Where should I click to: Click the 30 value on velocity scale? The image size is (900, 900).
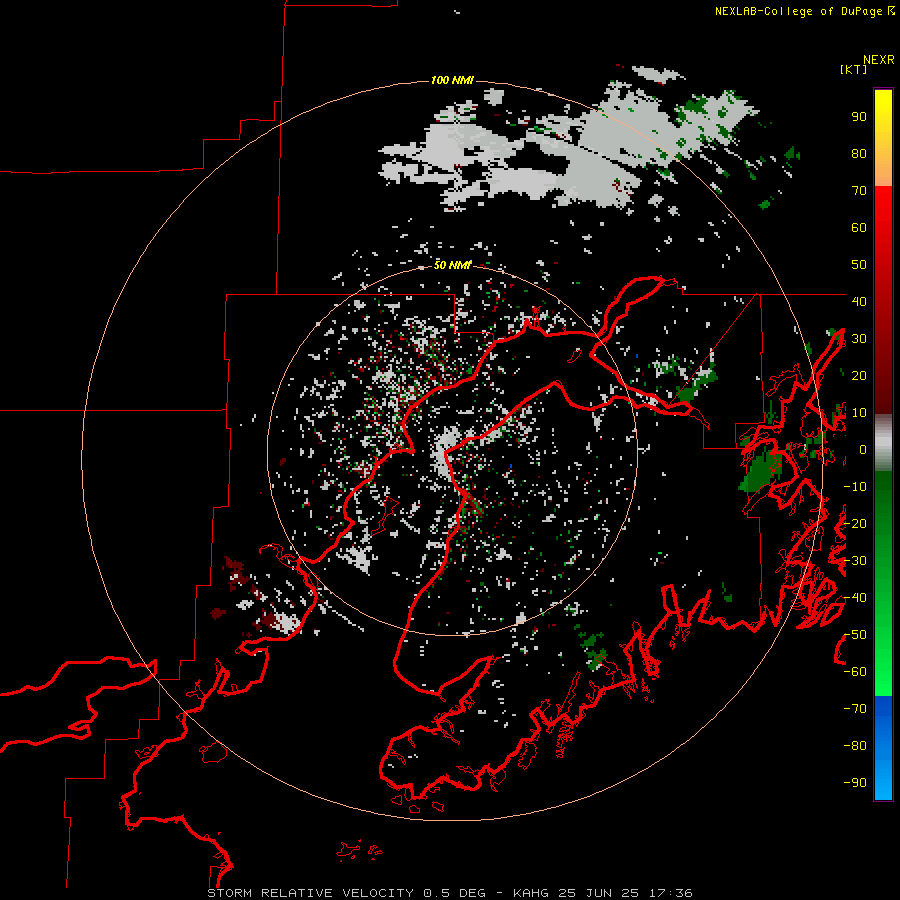(x=859, y=339)
